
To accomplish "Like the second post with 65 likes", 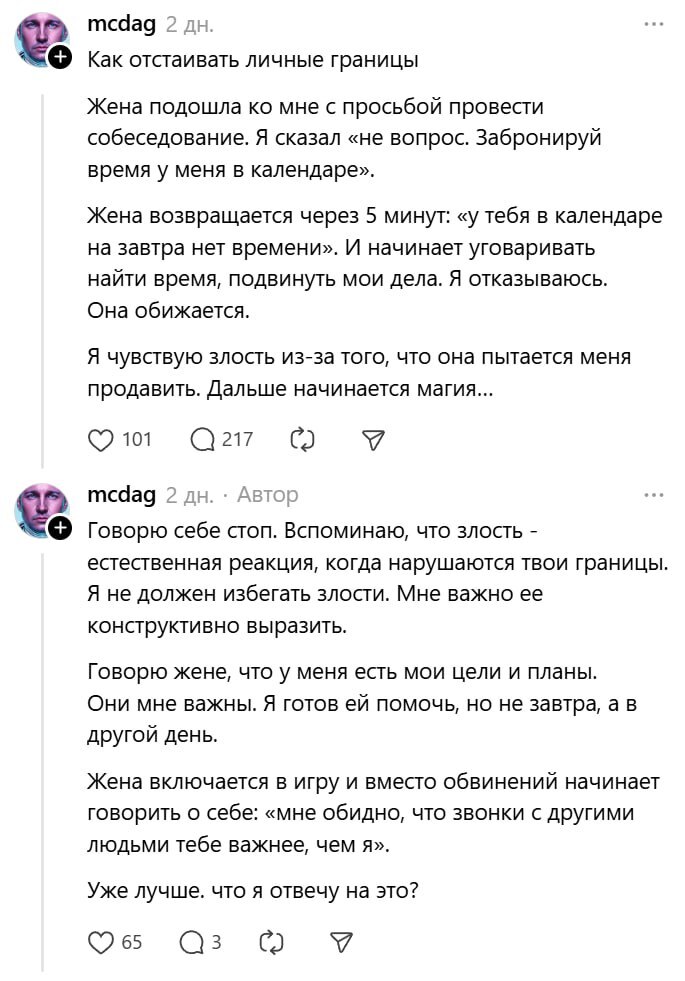I will click(x=101, y=941).
